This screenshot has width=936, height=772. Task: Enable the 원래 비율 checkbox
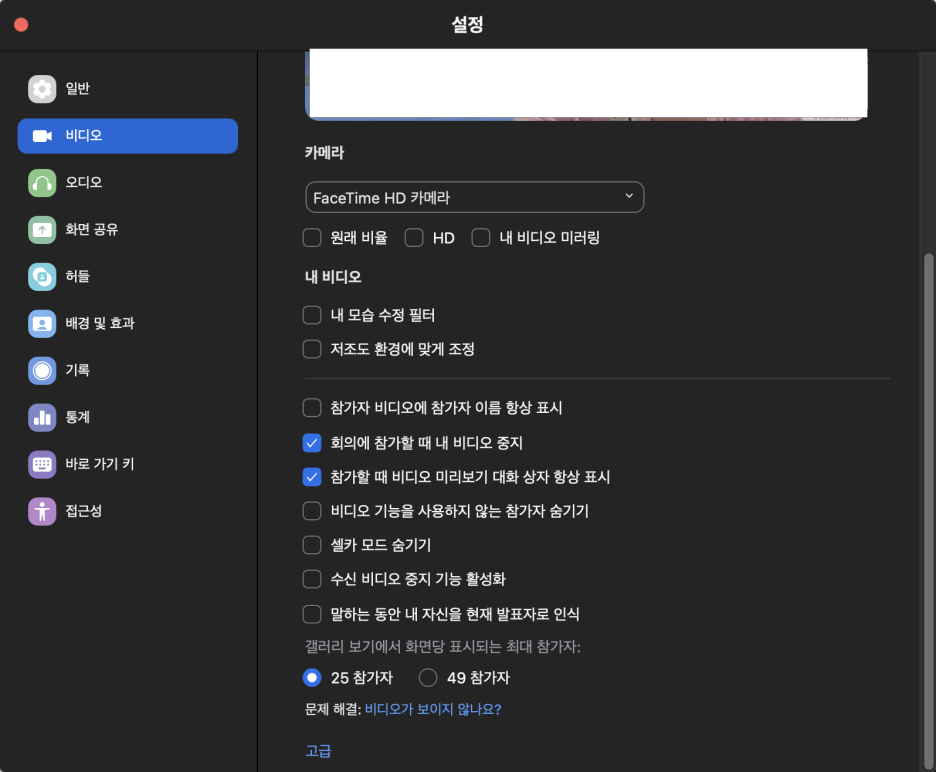click(312, 238)
